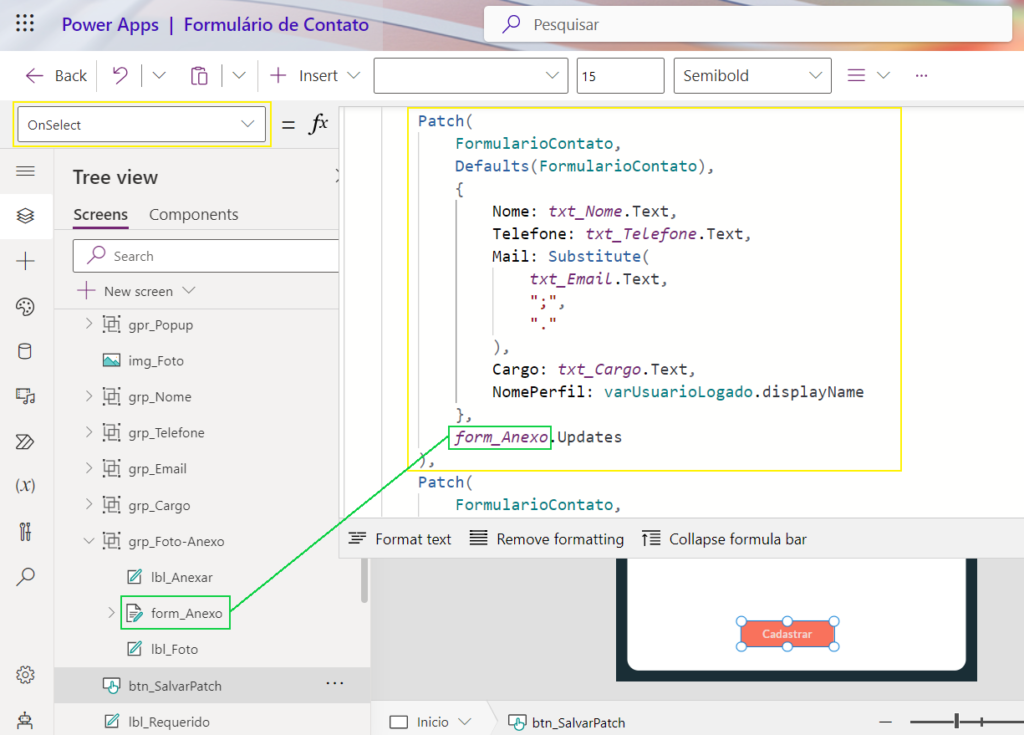Open the Settings gear in sidebar
Image resolution: width=1024 pixels, height=735 pixels.
(25, 675)
